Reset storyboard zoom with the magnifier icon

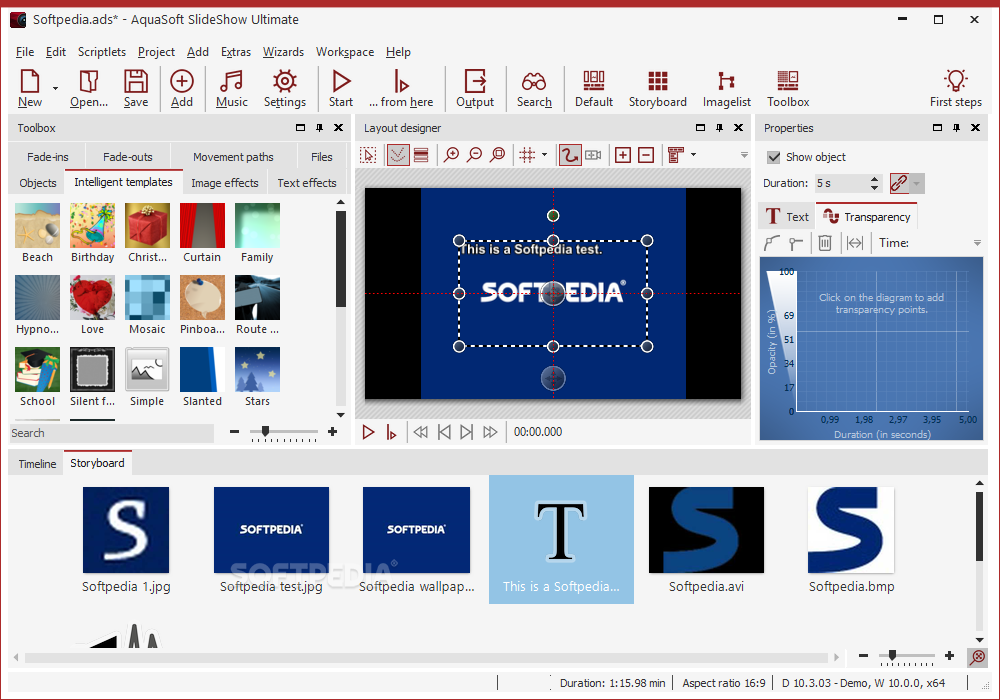[x=977, y=657]
